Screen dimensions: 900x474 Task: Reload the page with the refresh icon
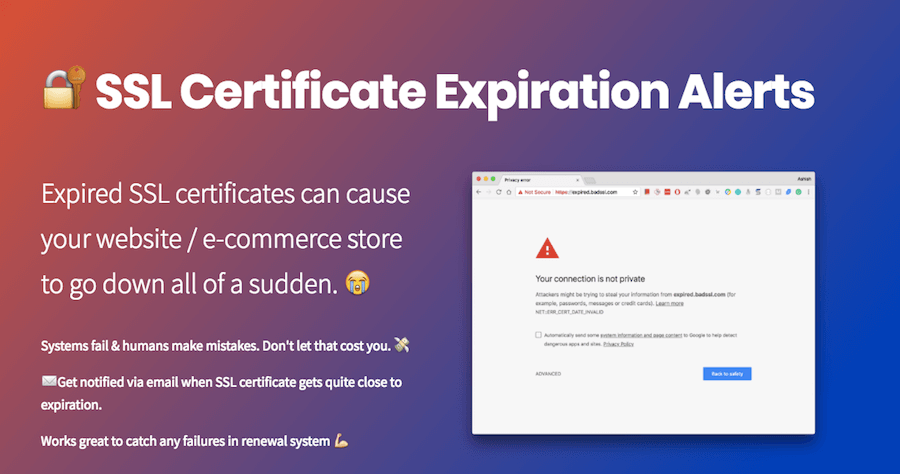coord(499,192)
